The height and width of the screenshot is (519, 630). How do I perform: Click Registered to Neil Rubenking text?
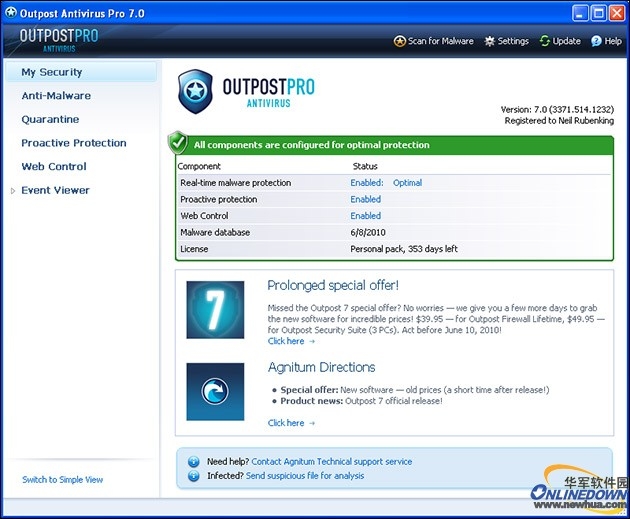pyautogui.click(x=559, y=121)
